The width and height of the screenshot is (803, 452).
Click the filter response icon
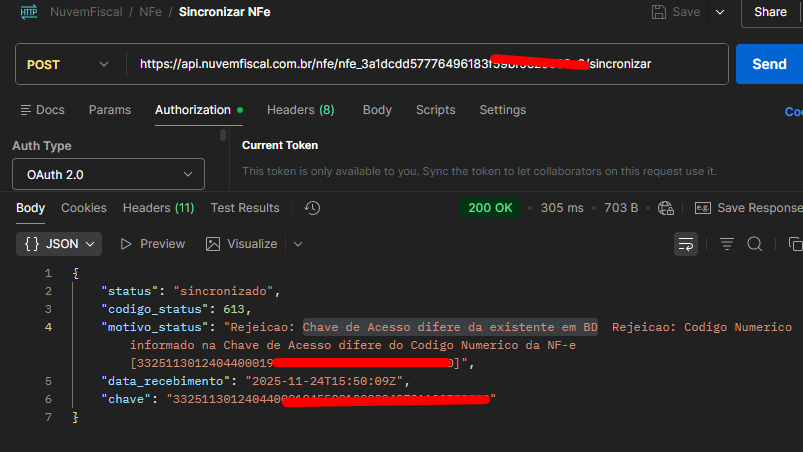[727, 244]
